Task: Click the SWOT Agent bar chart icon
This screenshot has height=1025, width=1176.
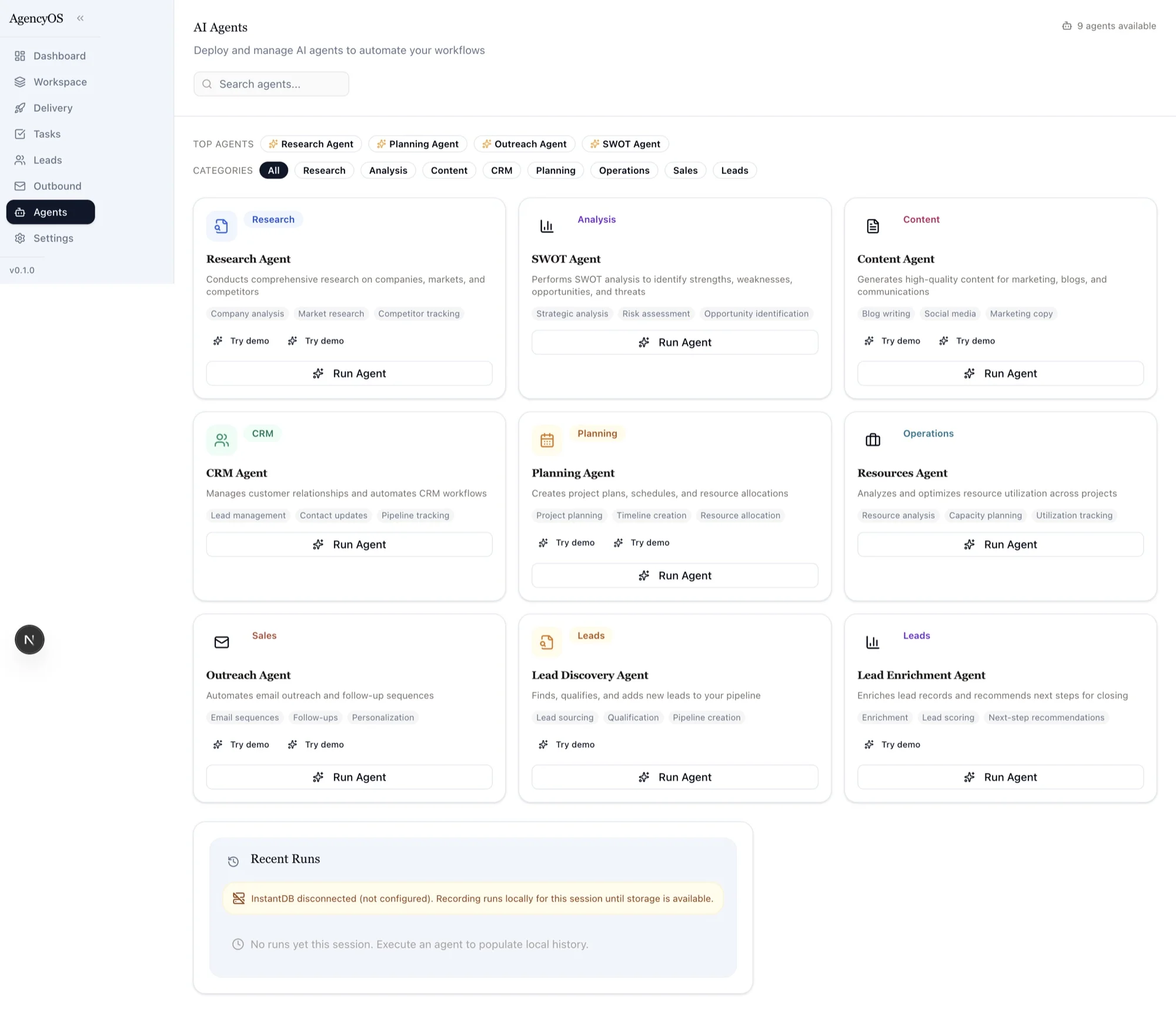Action: pyautogui.click(x=547, y=226)
